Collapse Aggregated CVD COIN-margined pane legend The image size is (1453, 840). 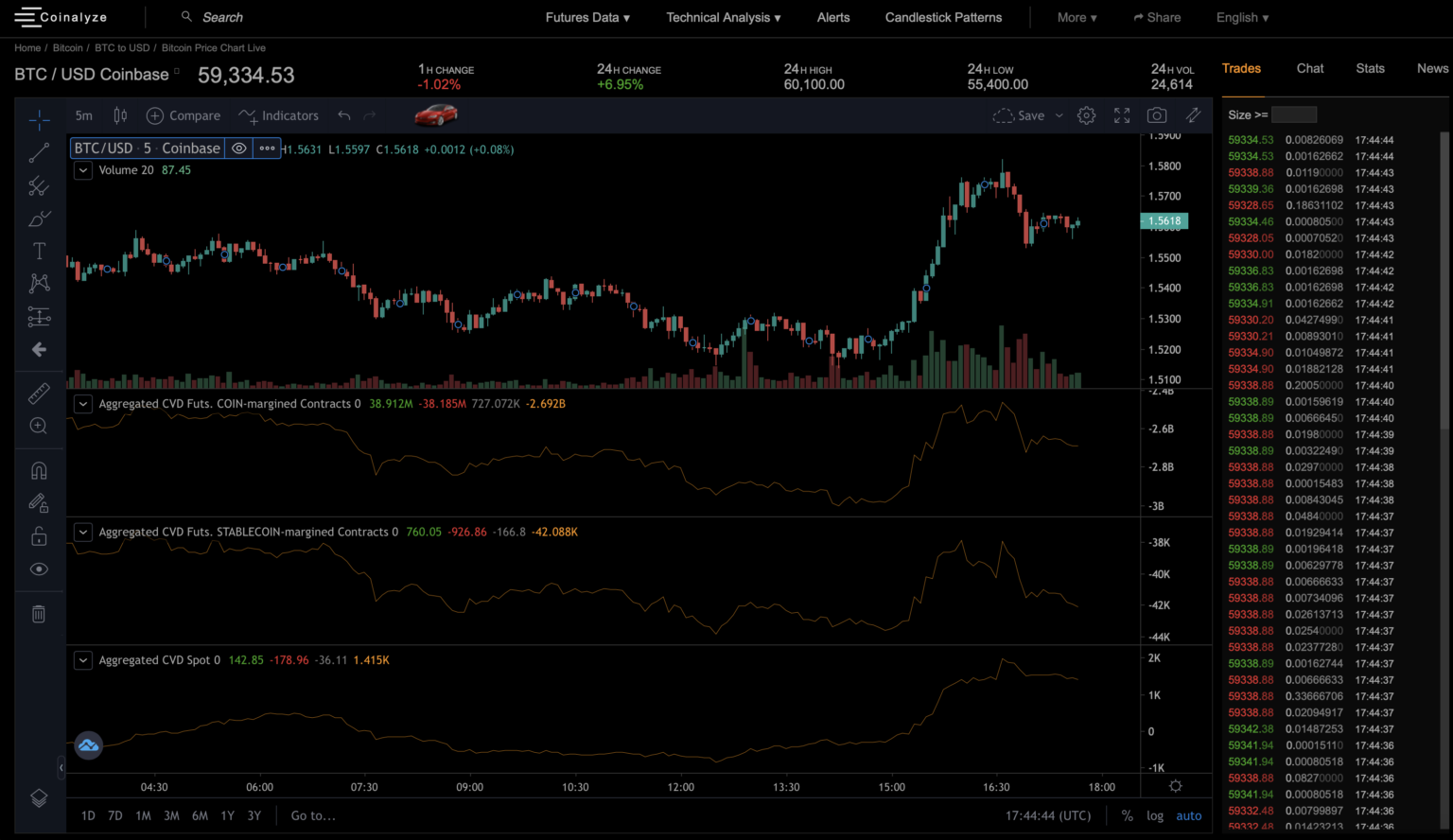(x=83, y=404)
